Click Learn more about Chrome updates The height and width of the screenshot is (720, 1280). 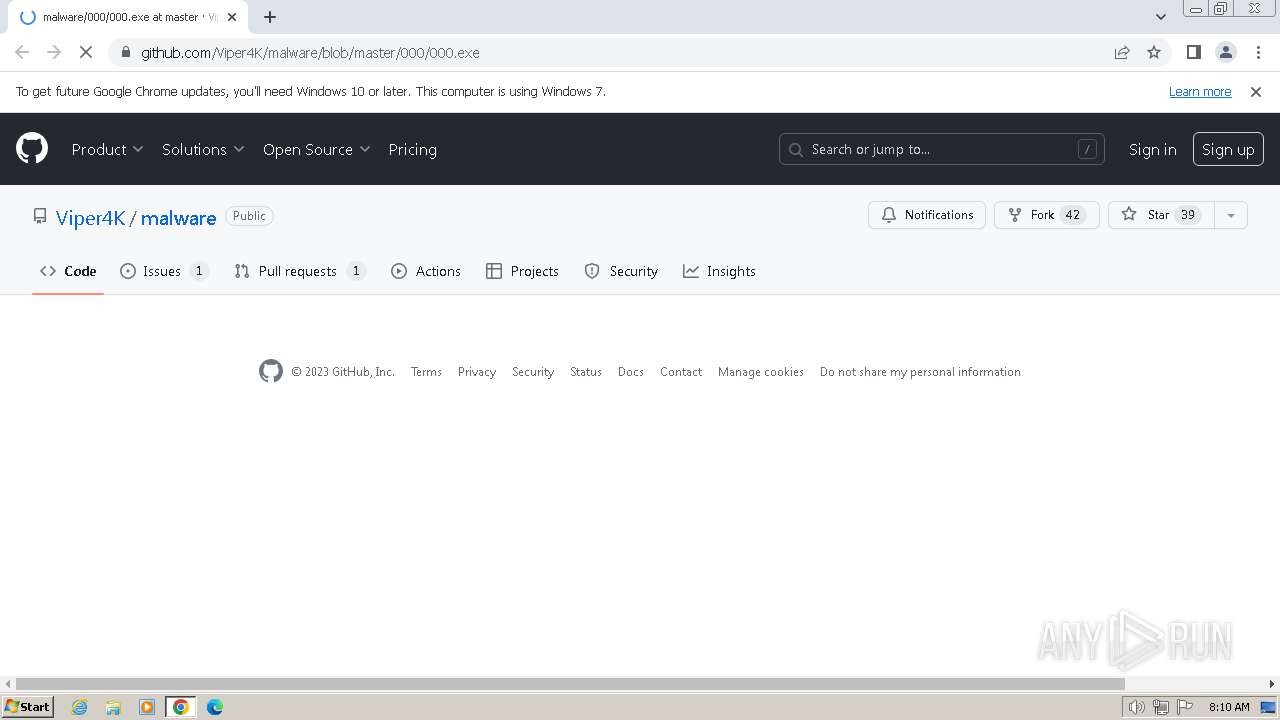[x=1200, y=92]
